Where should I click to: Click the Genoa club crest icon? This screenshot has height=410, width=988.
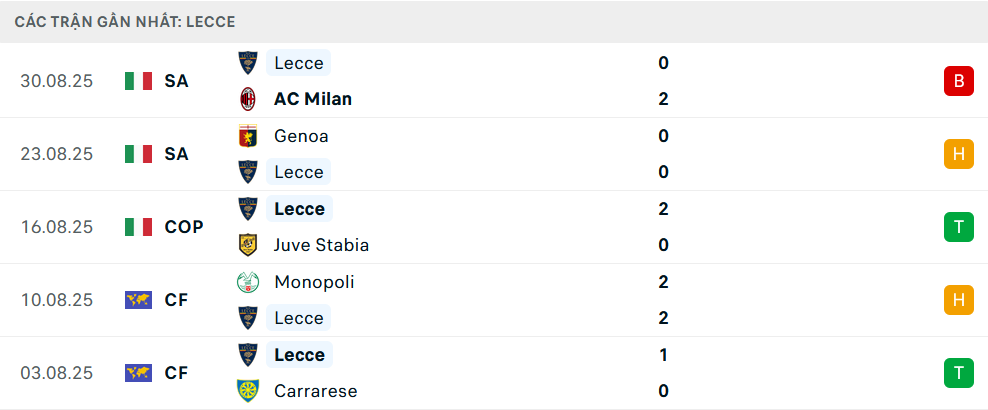coord(247,136)
